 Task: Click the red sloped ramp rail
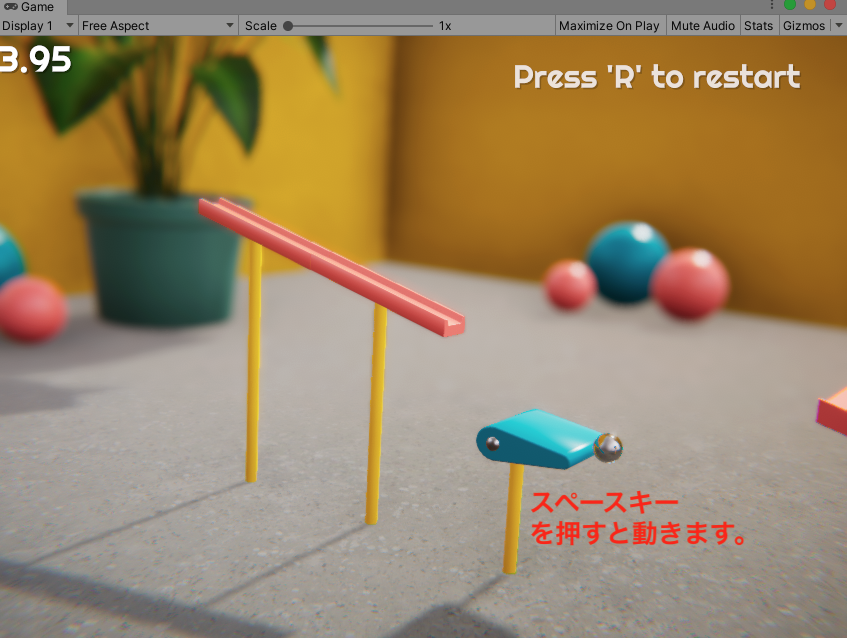330,265
